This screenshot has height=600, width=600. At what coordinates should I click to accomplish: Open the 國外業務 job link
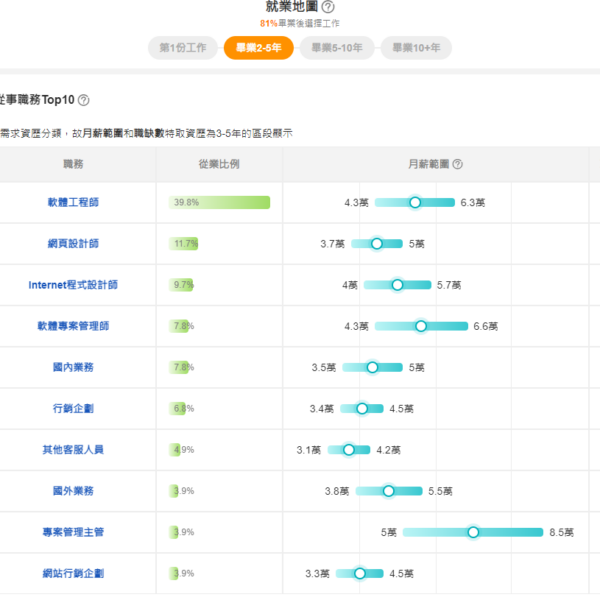pos(73,491)
